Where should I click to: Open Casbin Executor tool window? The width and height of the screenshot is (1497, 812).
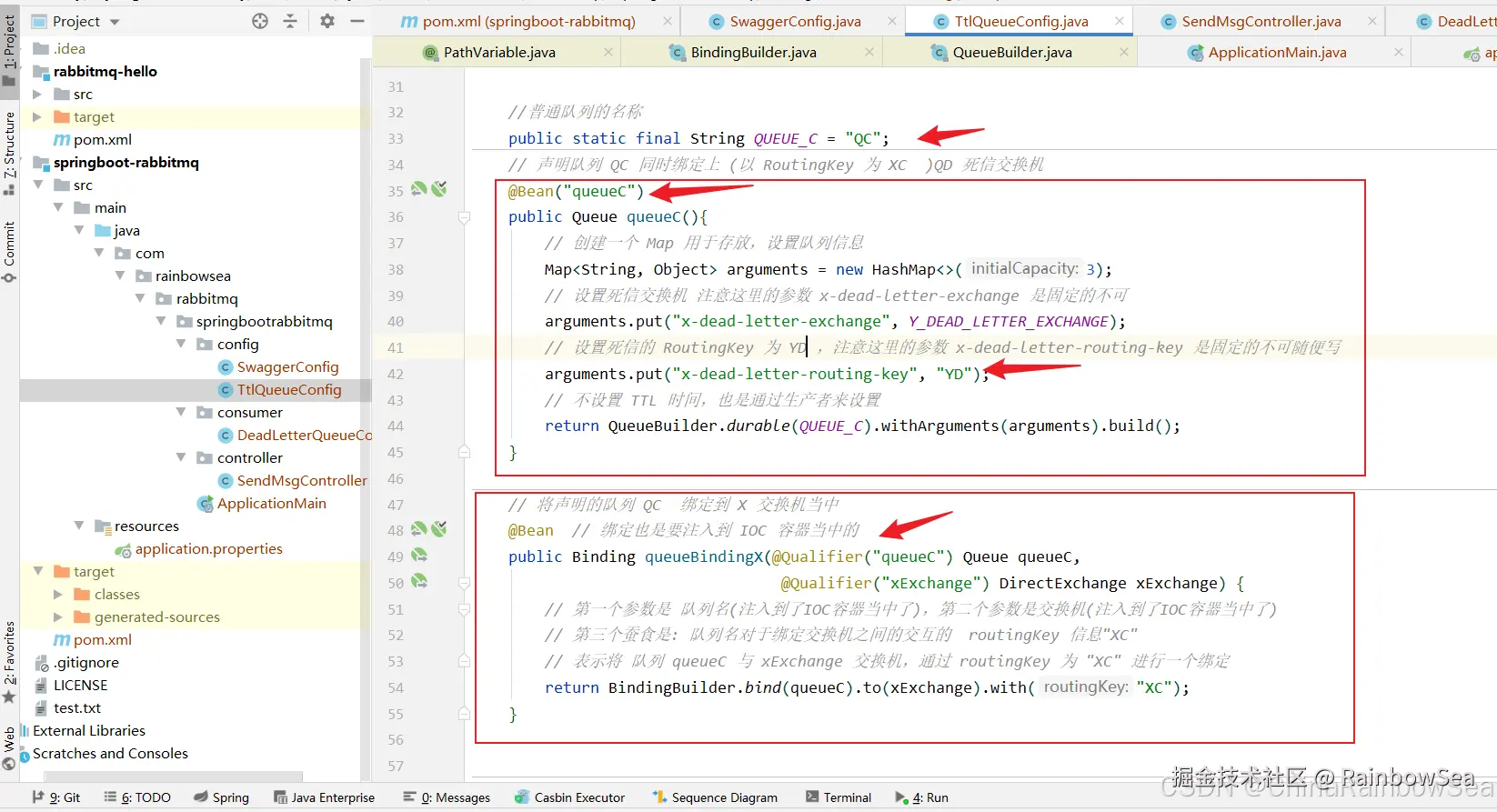(569, 797)
